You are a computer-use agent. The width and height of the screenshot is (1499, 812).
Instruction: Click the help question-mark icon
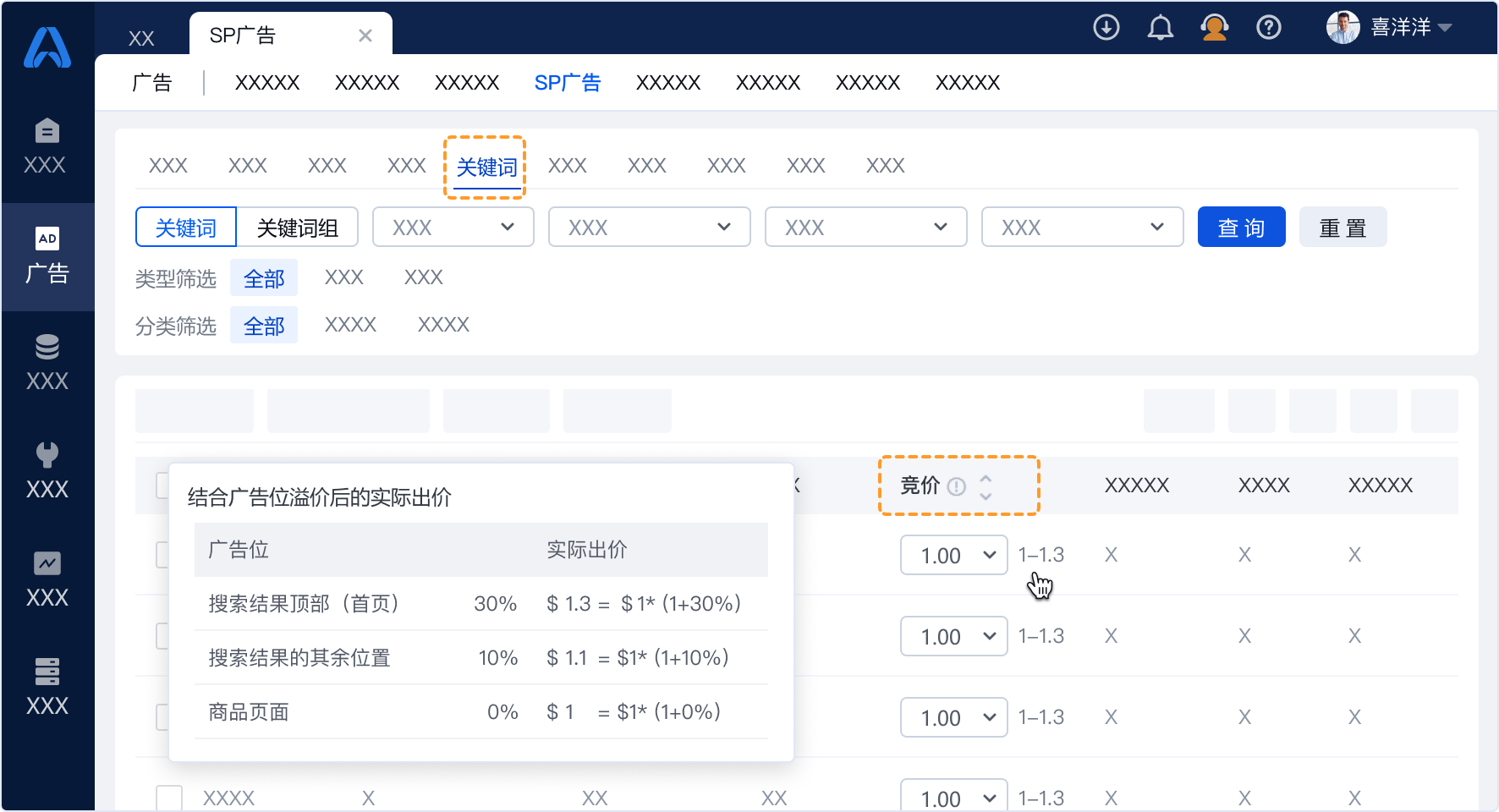click(1269, 27)
